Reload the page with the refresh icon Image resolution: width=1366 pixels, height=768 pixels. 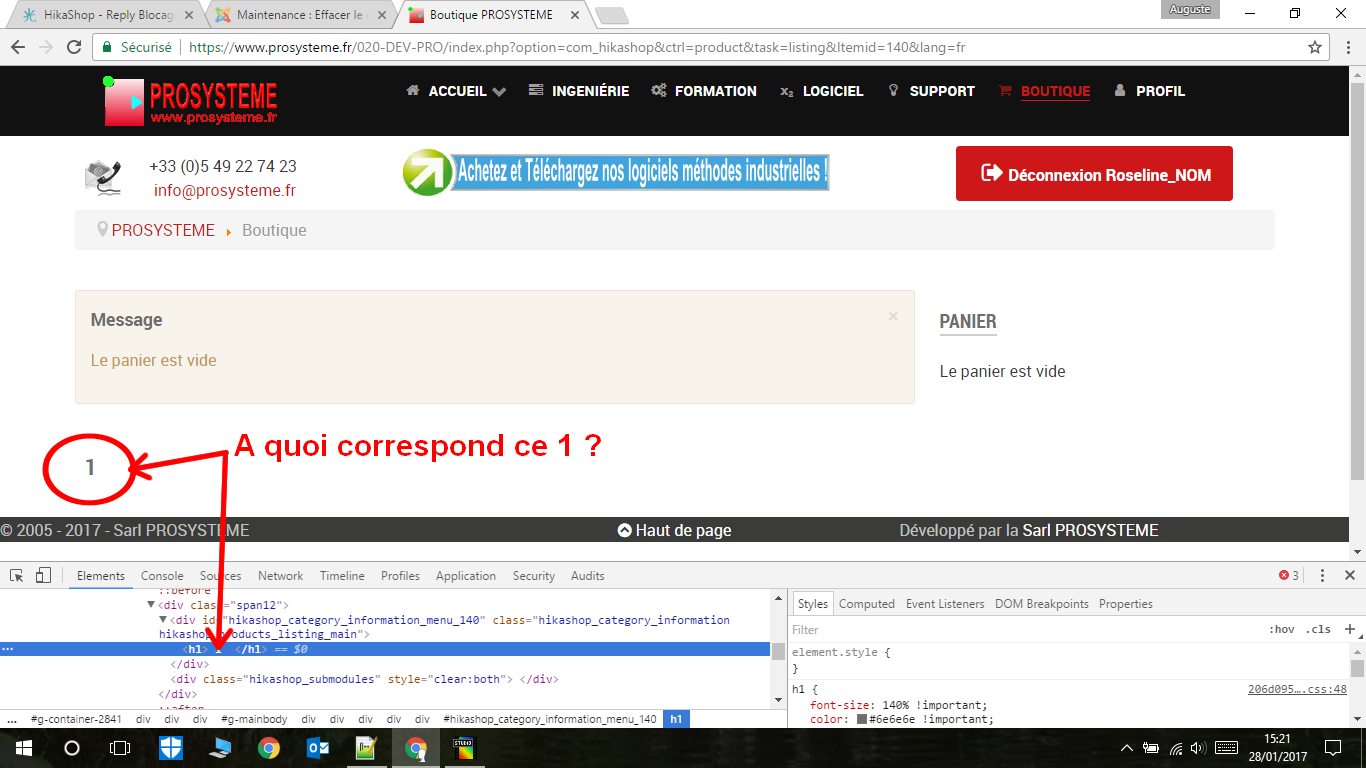point(74,47)
